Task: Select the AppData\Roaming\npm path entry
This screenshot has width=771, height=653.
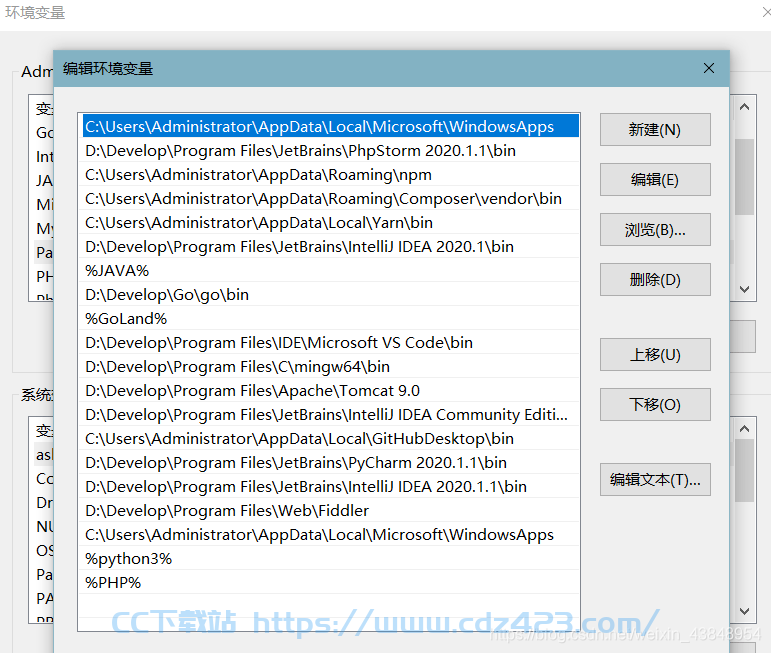Action: coord(329,175)
